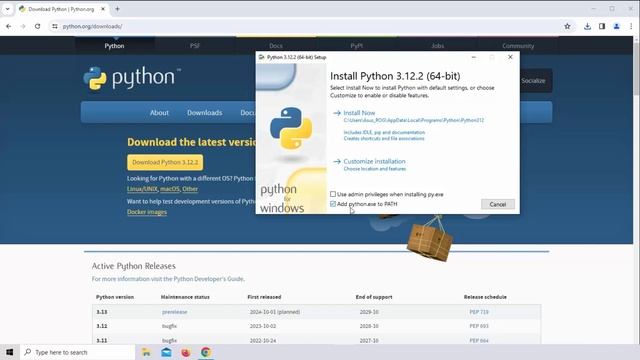Click the 3.13 version cell
Screen dimensions: 640x360
click(102, 312)
